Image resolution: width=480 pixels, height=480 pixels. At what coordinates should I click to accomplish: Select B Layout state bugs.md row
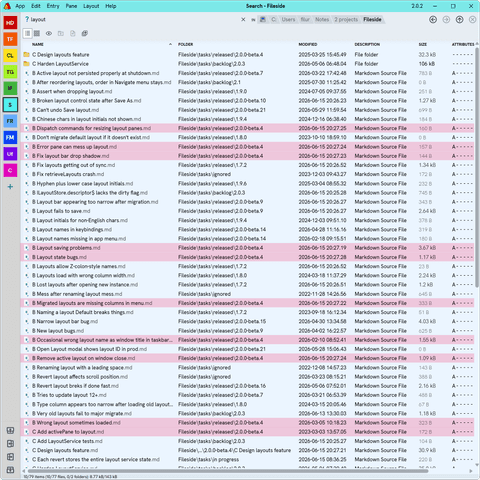pos(248,257)
